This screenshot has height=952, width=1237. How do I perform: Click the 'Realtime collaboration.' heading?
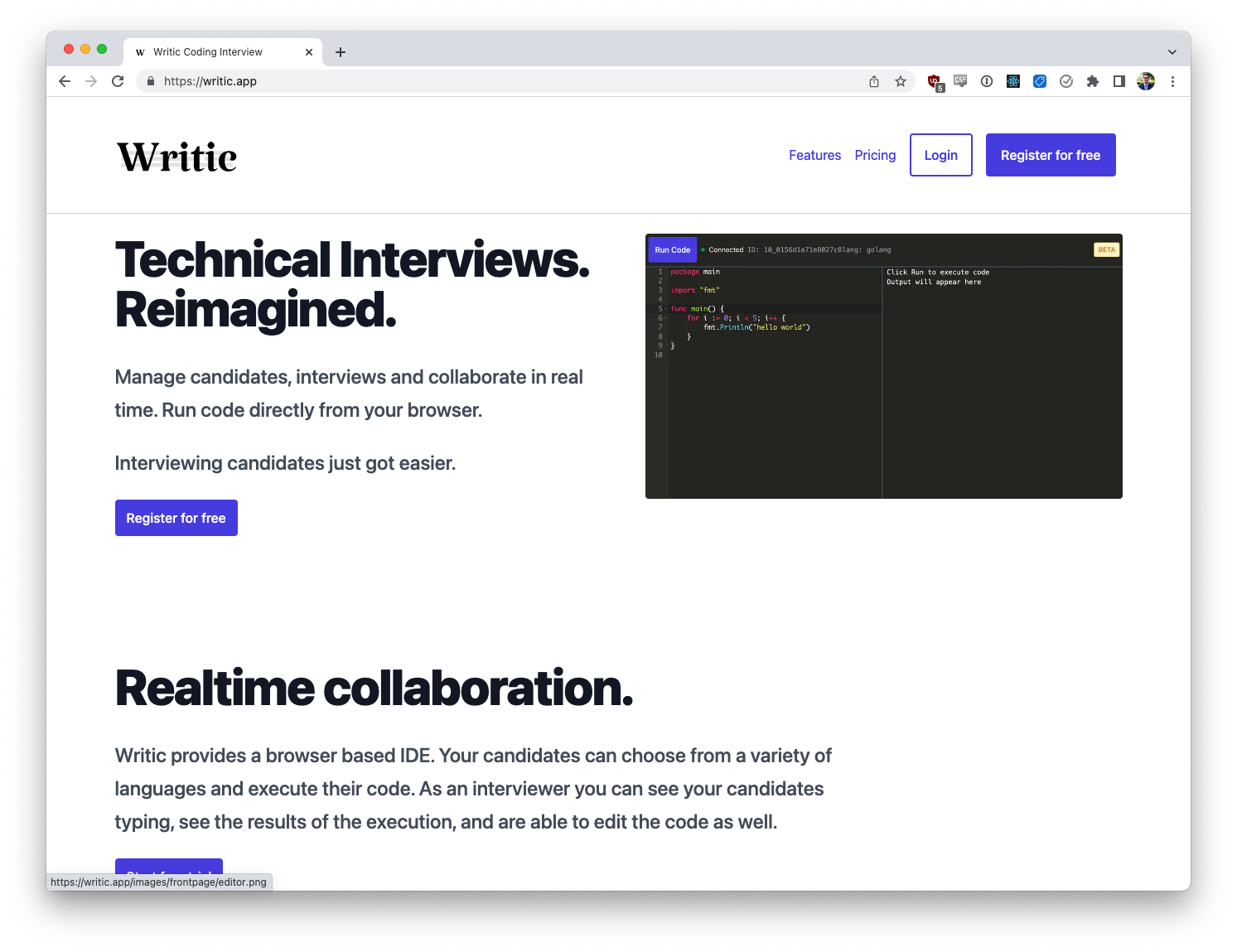[374, 689]
